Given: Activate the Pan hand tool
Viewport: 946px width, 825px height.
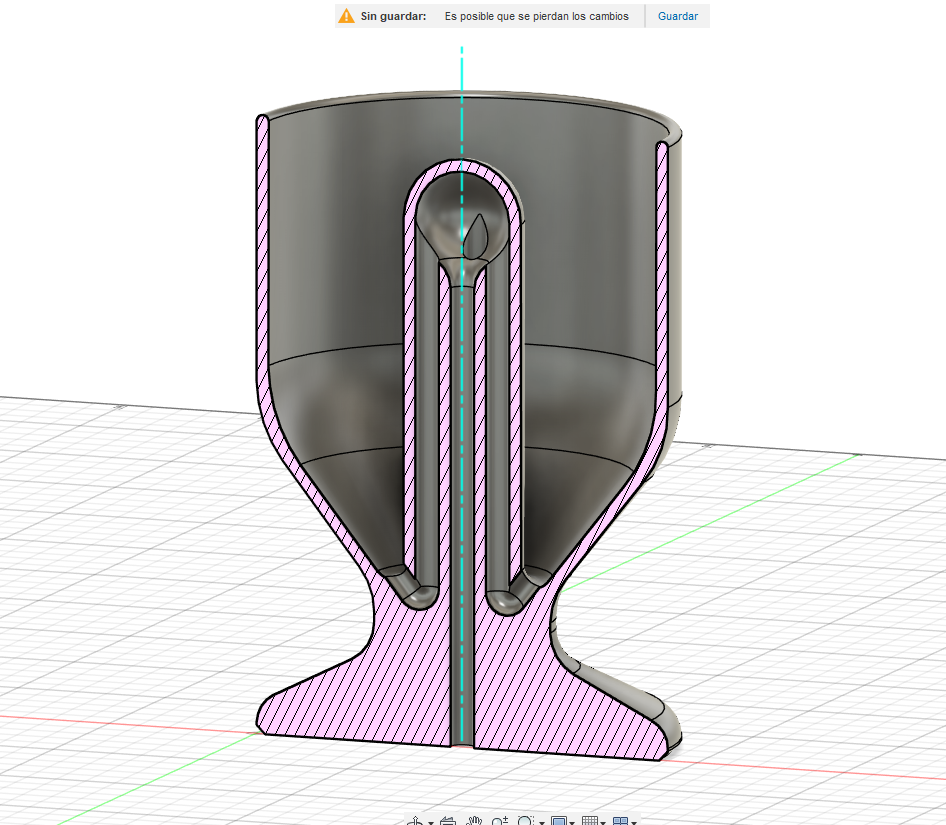Looking at the screenshot, I should coord(474,821).
